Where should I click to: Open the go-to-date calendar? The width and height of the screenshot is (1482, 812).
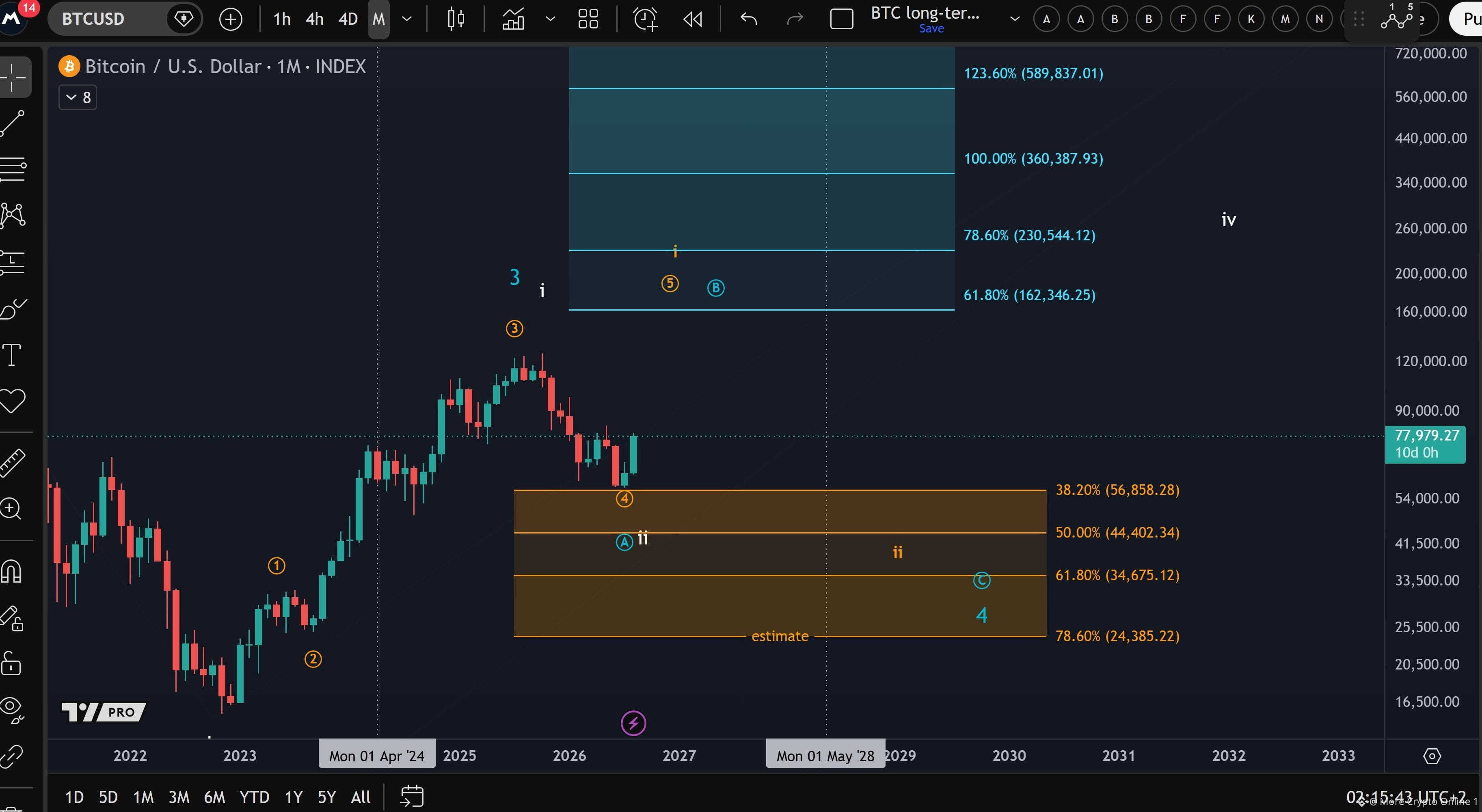click(412, 797)
